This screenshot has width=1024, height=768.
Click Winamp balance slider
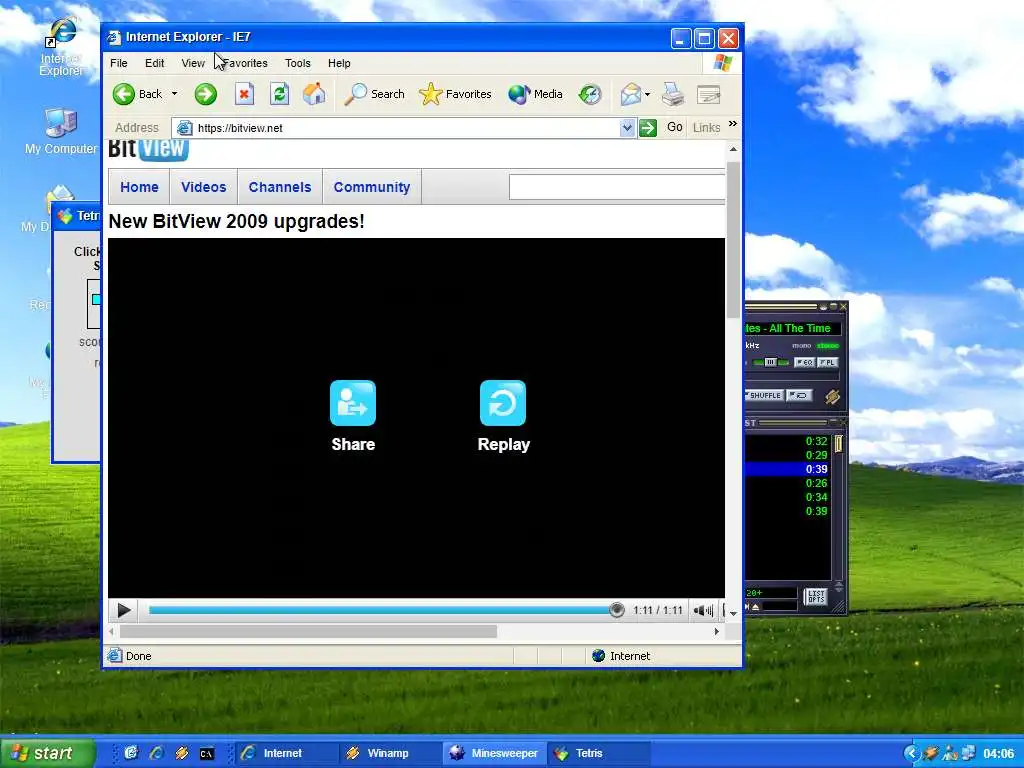point(771,362)
